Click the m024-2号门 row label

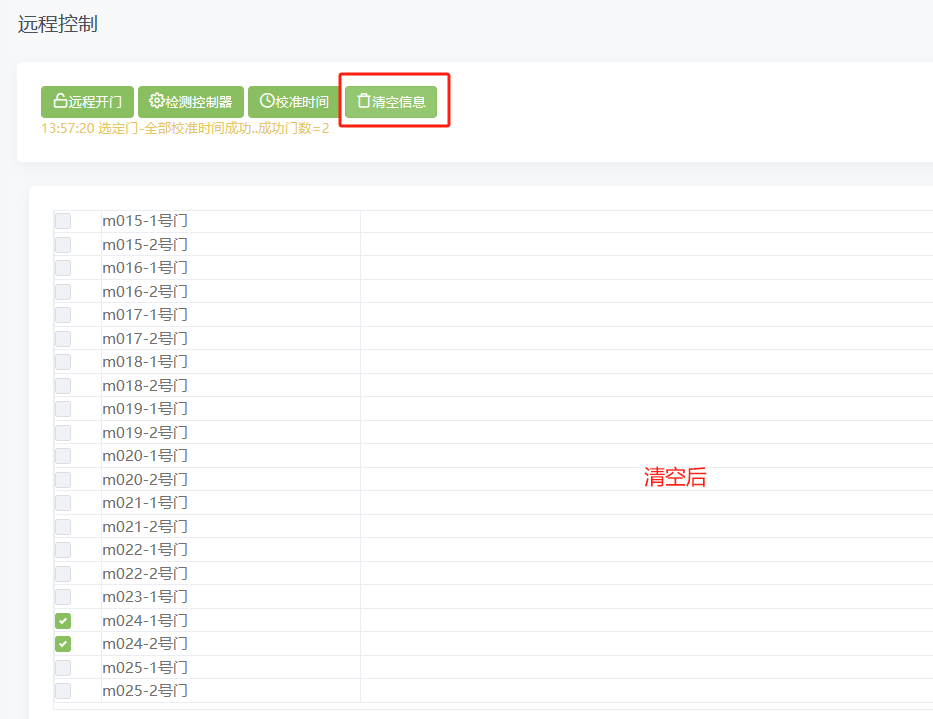145,644
